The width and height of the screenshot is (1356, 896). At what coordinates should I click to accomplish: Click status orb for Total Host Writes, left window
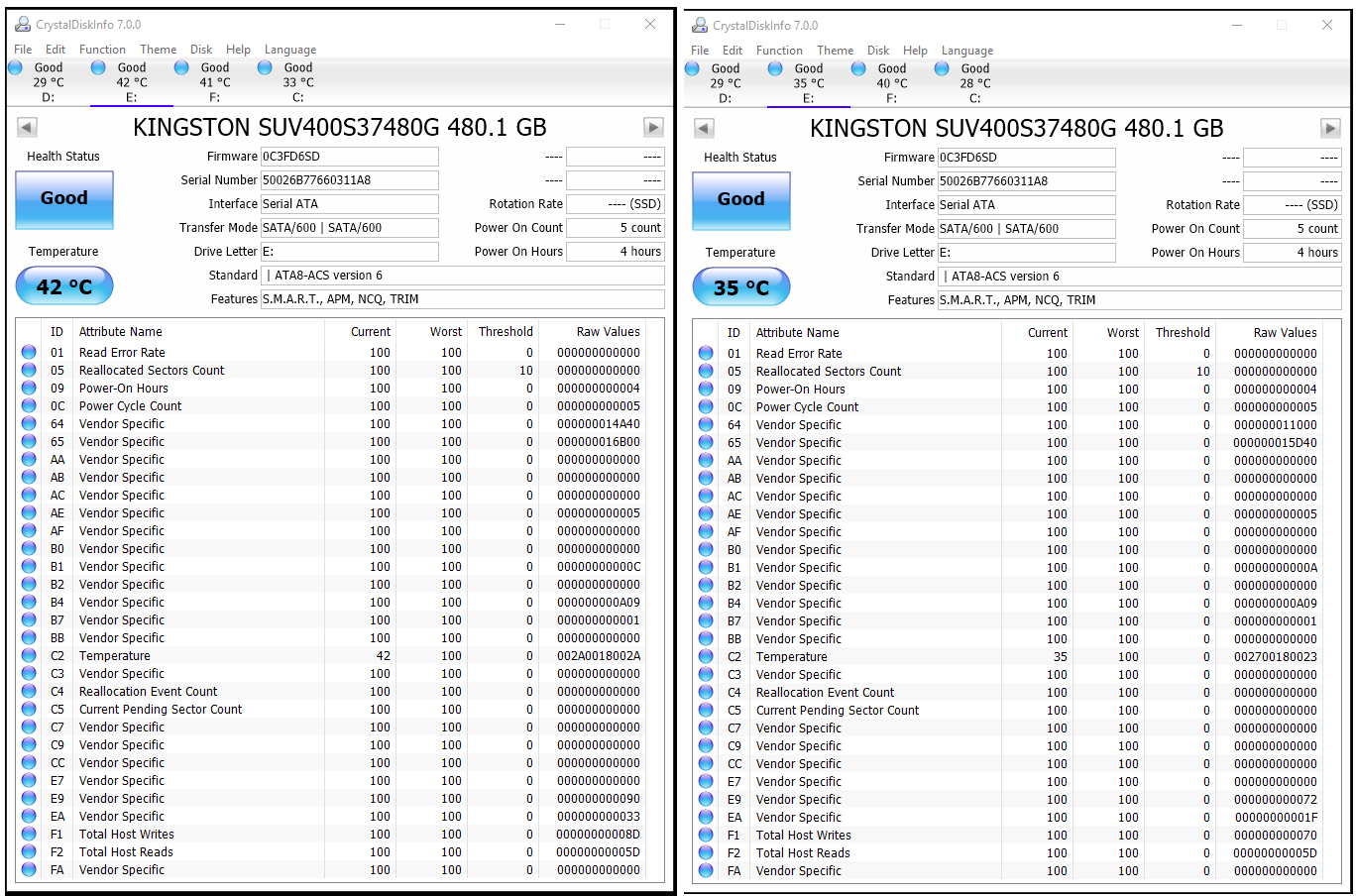29,834
